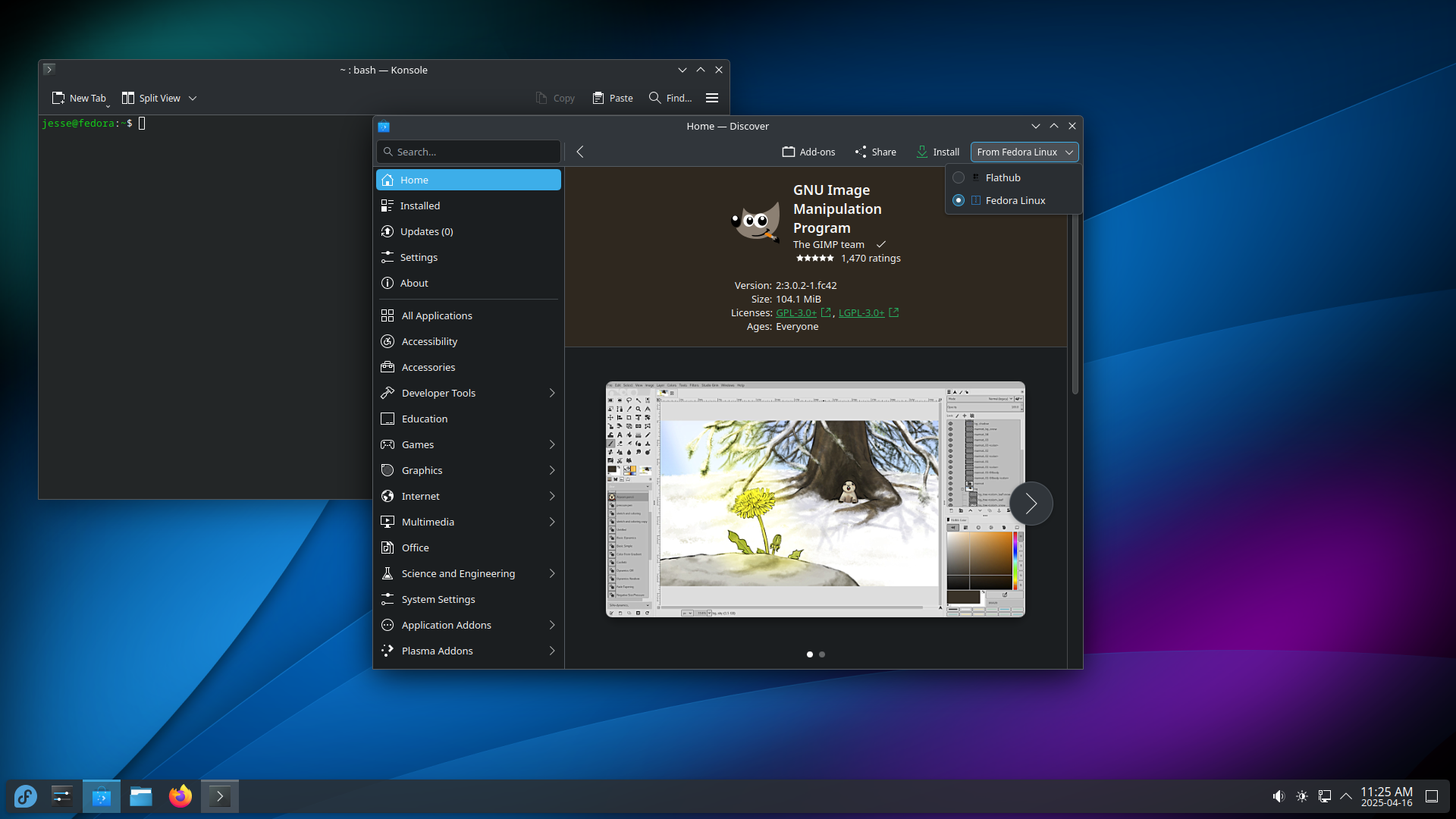Go back using the back arrow in Discover
The height and width of the screenshot is (819, 1456).
580,152
